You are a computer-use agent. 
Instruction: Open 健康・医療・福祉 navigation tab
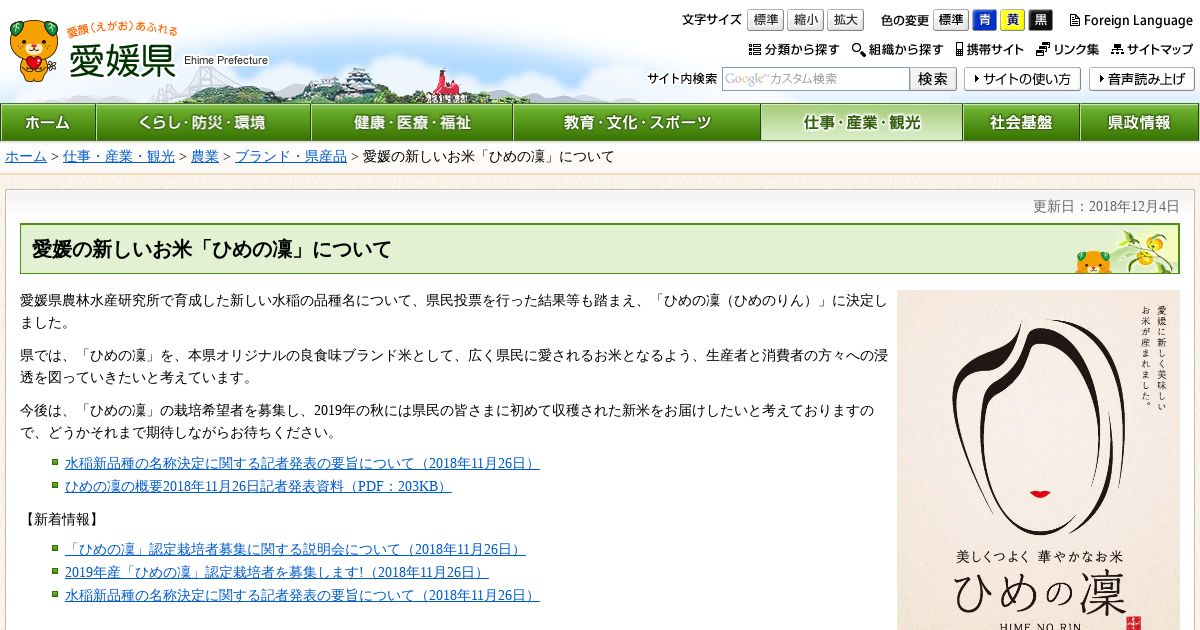[x=412, y=122]
